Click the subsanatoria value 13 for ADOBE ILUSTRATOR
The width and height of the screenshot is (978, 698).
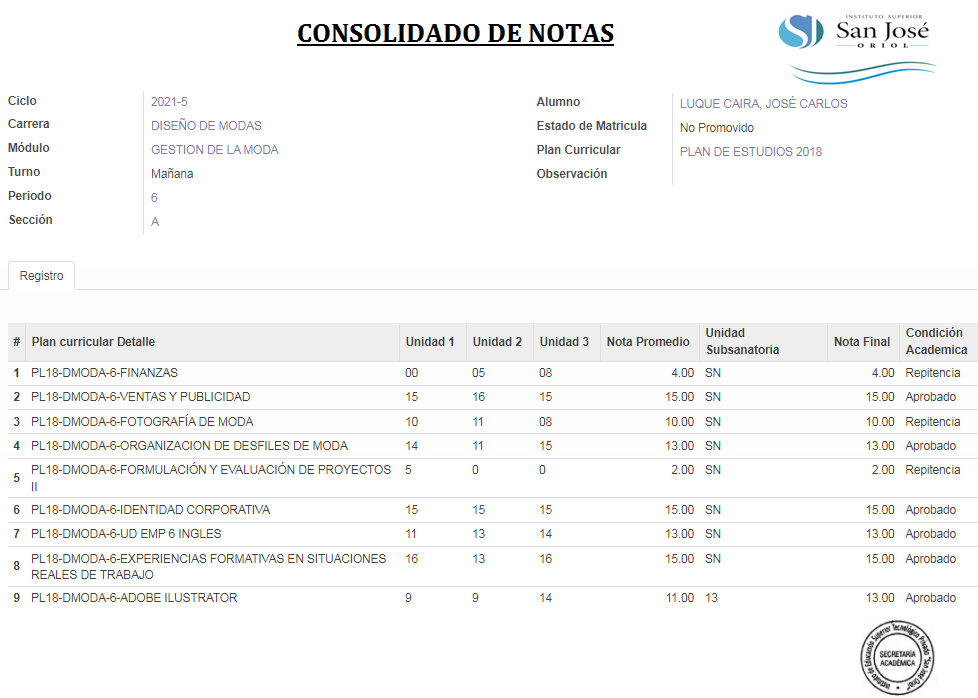(x=712, y=598)
